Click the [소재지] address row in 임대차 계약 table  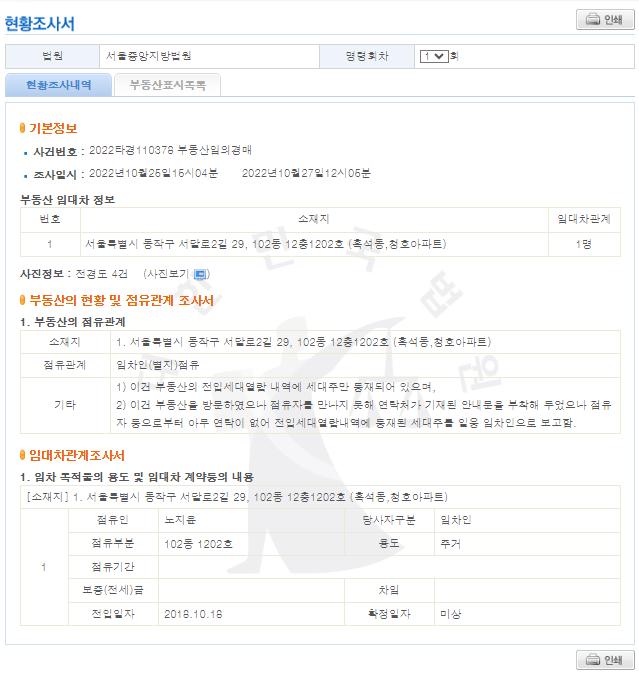tap(320, 497)
